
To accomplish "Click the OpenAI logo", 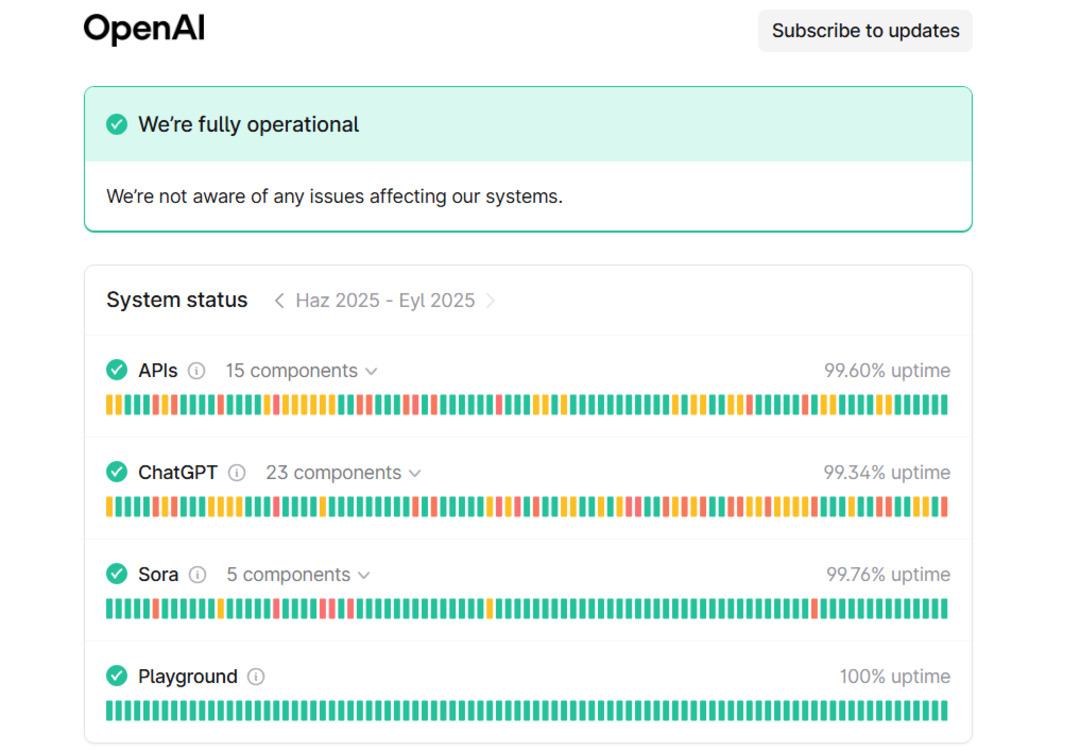I will (144, 29).
